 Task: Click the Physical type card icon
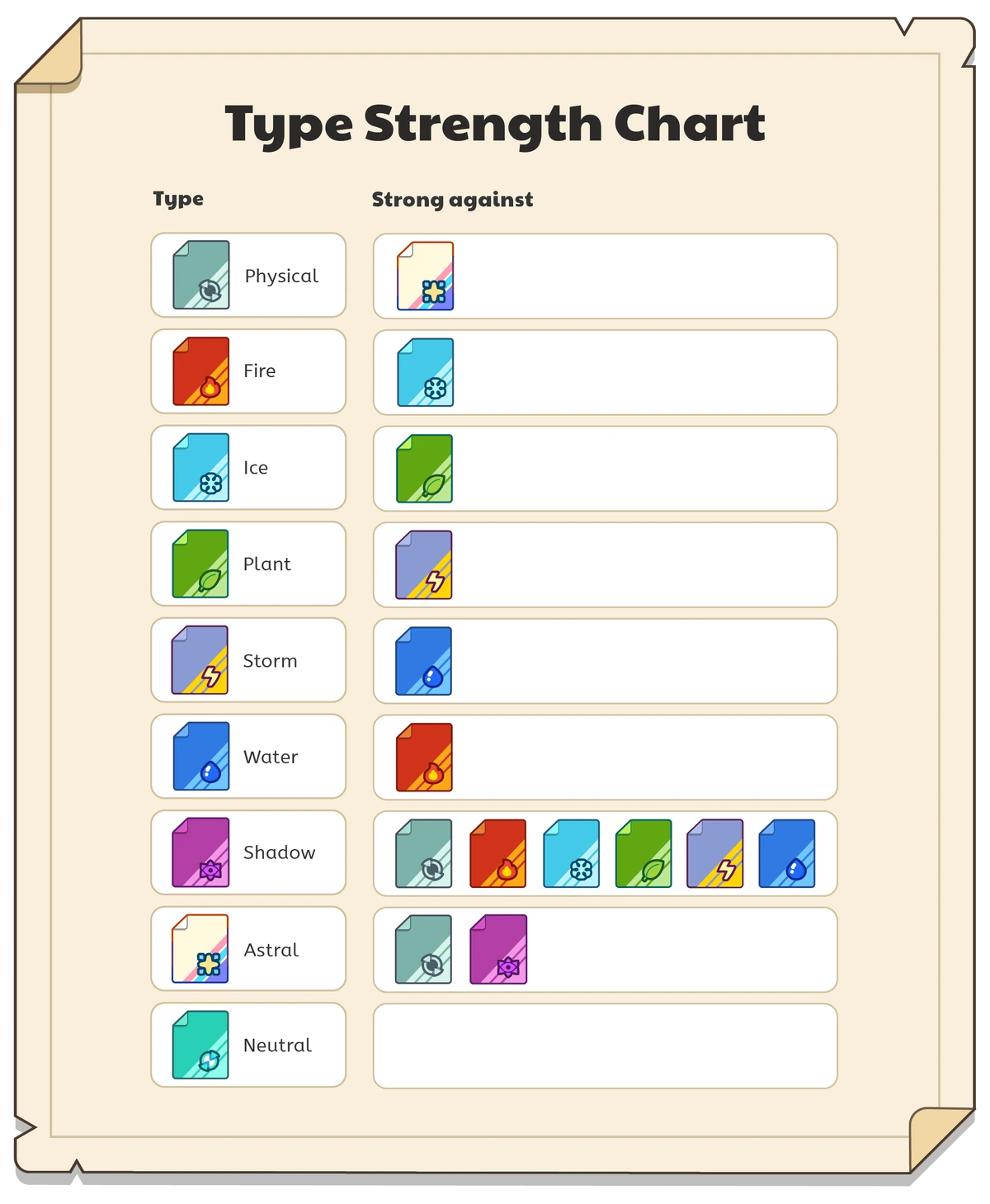coord(201,276)
